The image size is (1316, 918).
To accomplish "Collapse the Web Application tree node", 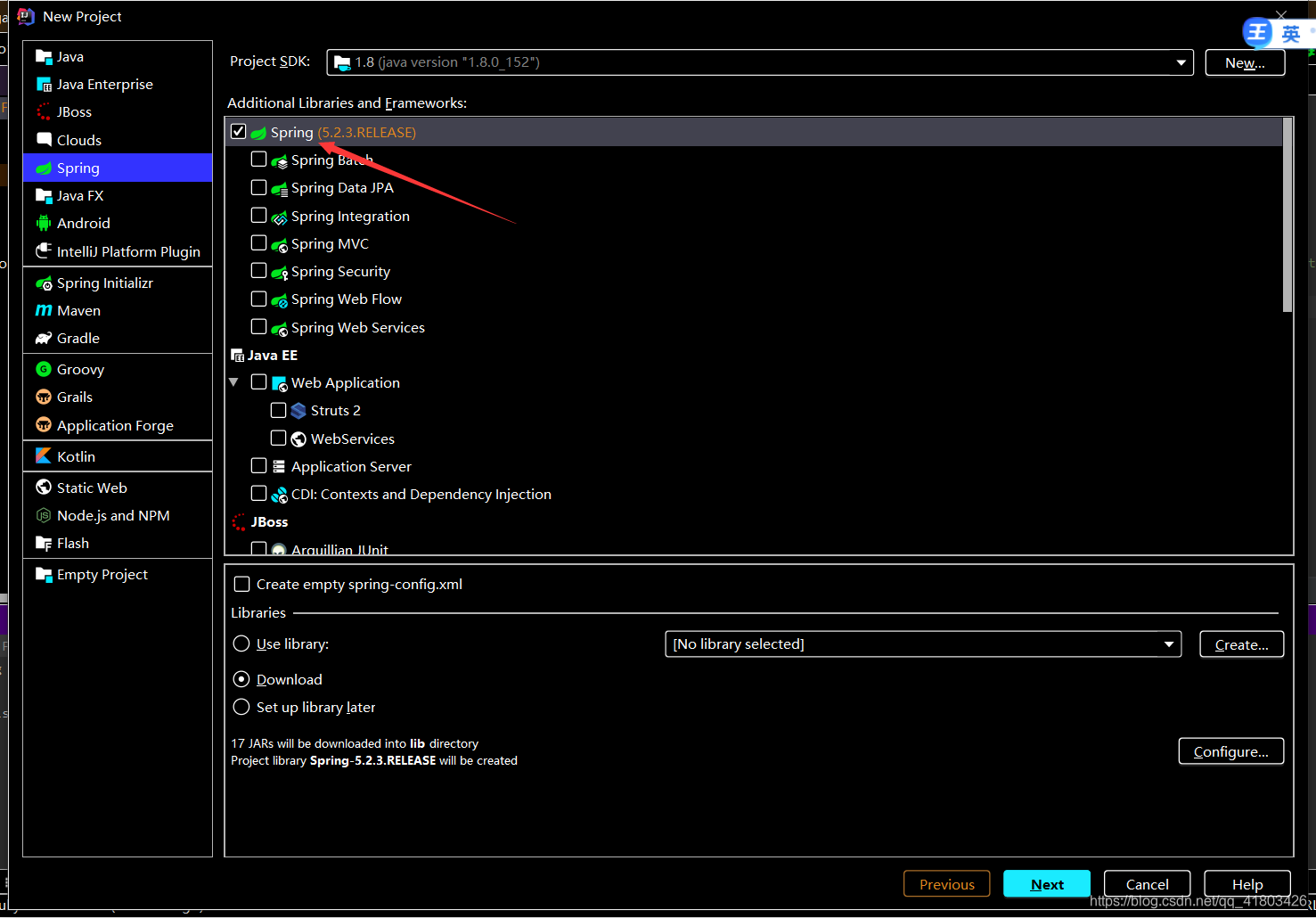I will (234, 382).
